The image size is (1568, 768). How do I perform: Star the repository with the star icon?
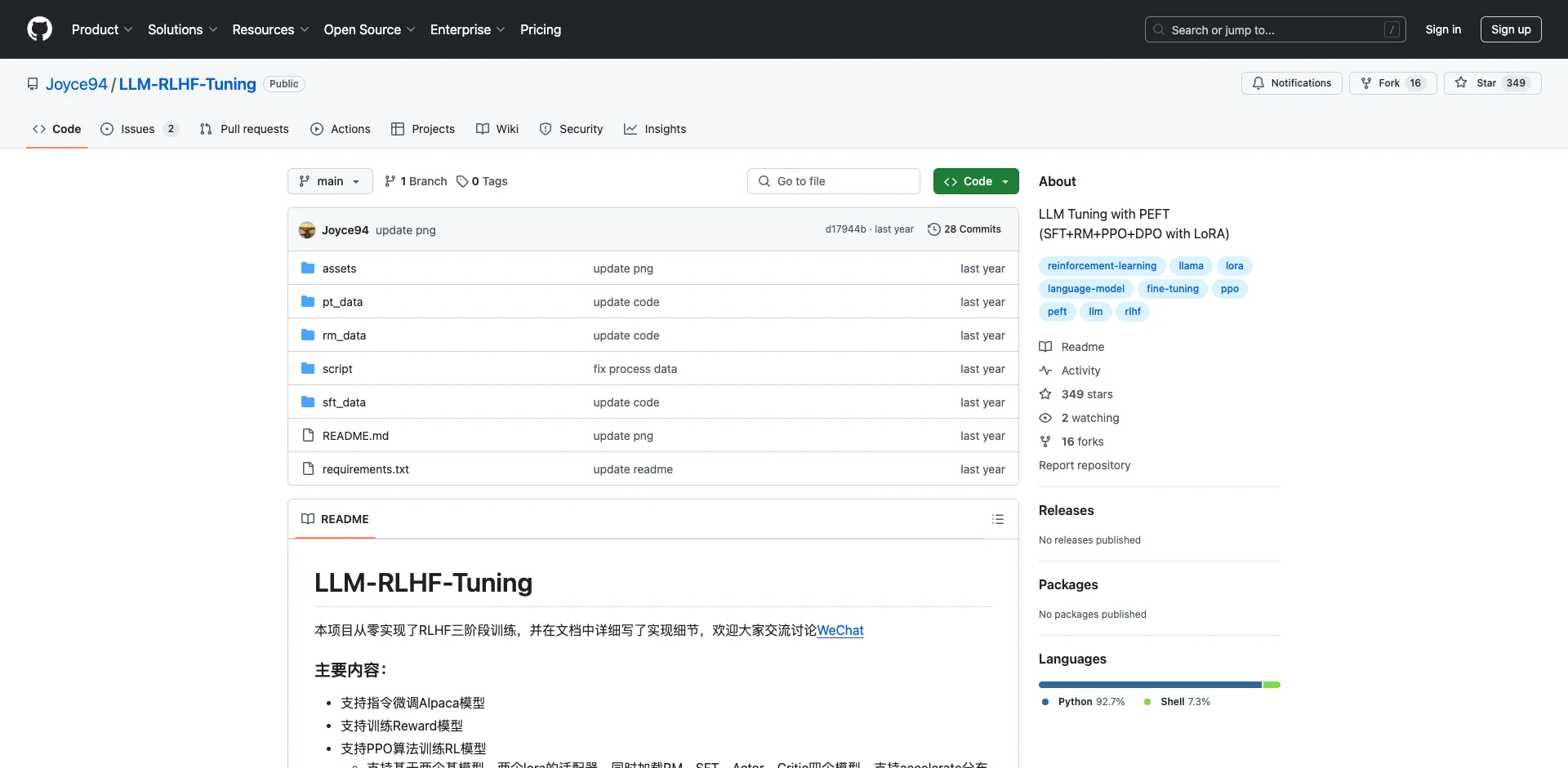pyautogui.click(x=1461, y=83)
